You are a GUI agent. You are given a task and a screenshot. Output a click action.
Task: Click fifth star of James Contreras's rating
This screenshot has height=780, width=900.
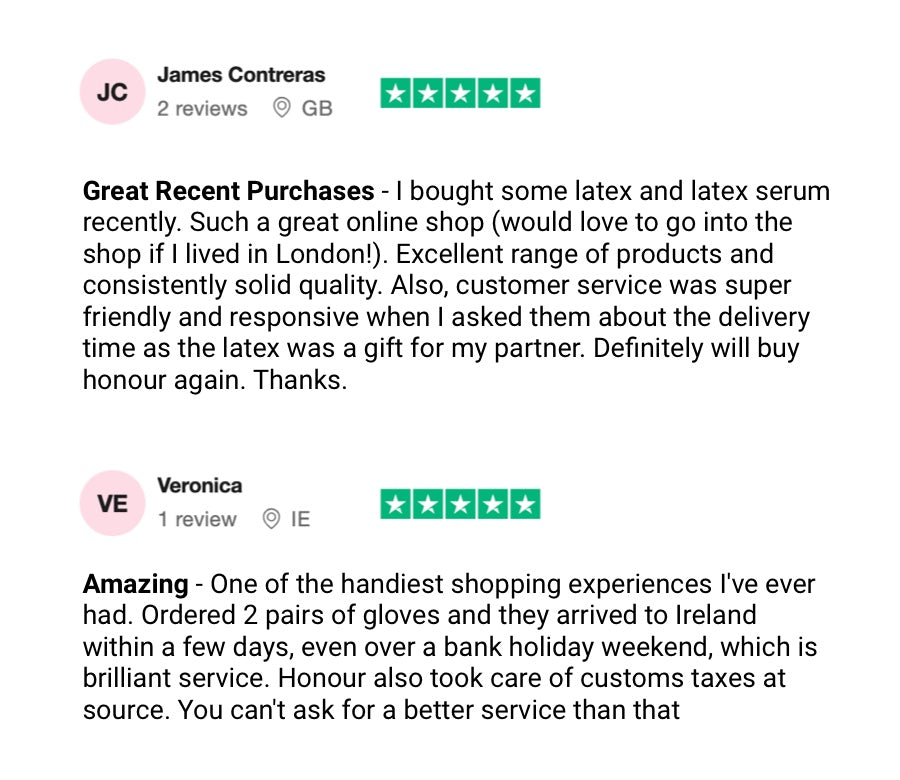[525, 94]
